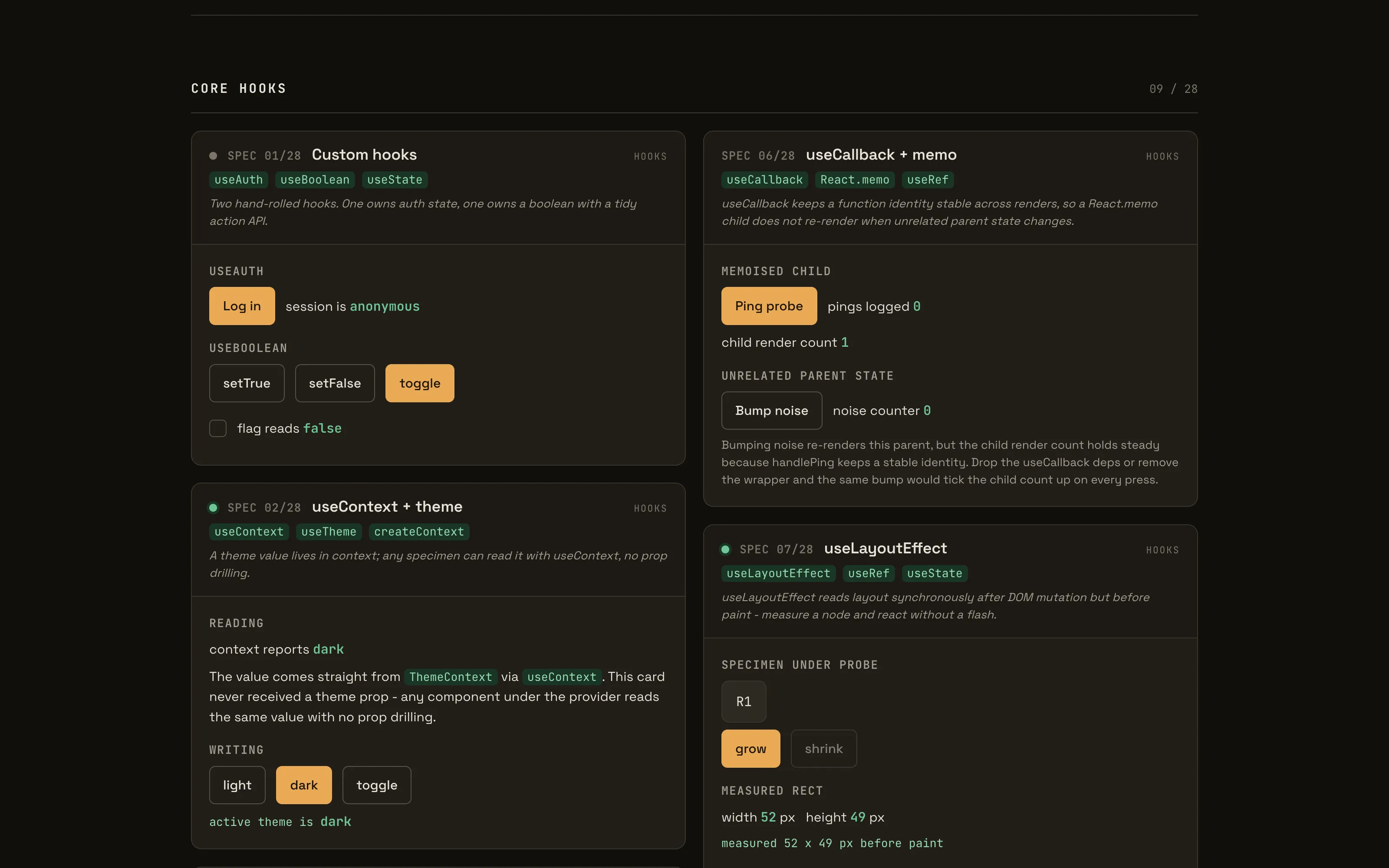1389x868 pixels.
Task: Click the grow button
Action: point(751,749)
